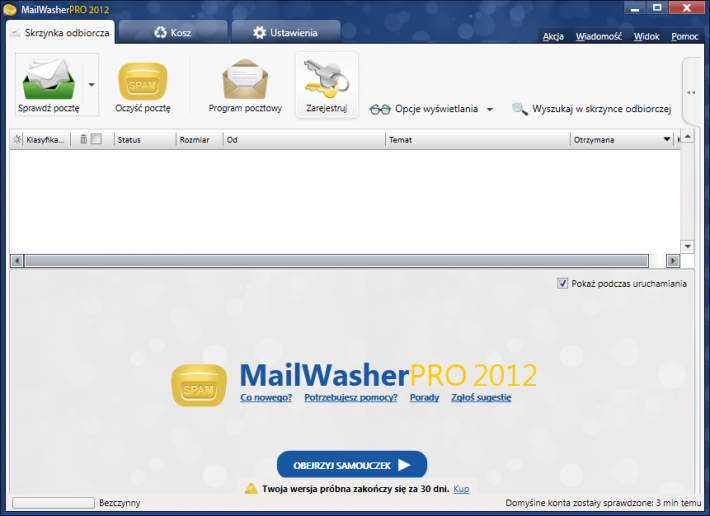Click the trash can delete column icon
Image resolution: width=710 pixels, height=516 pixels.
pyautogui.click(x=84, y=139)
